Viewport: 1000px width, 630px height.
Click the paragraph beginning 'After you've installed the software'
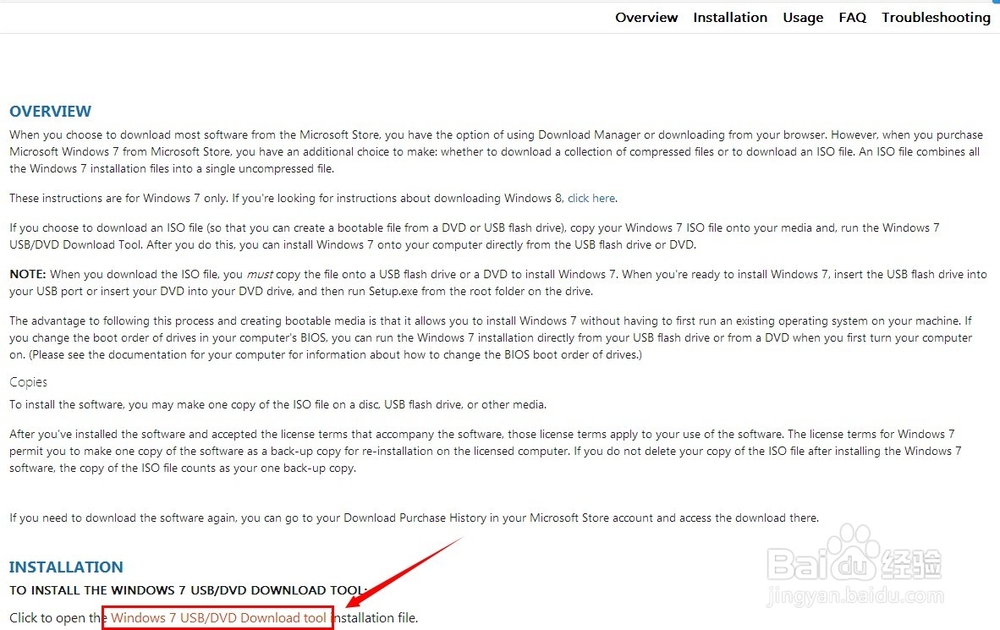(485, 451)
